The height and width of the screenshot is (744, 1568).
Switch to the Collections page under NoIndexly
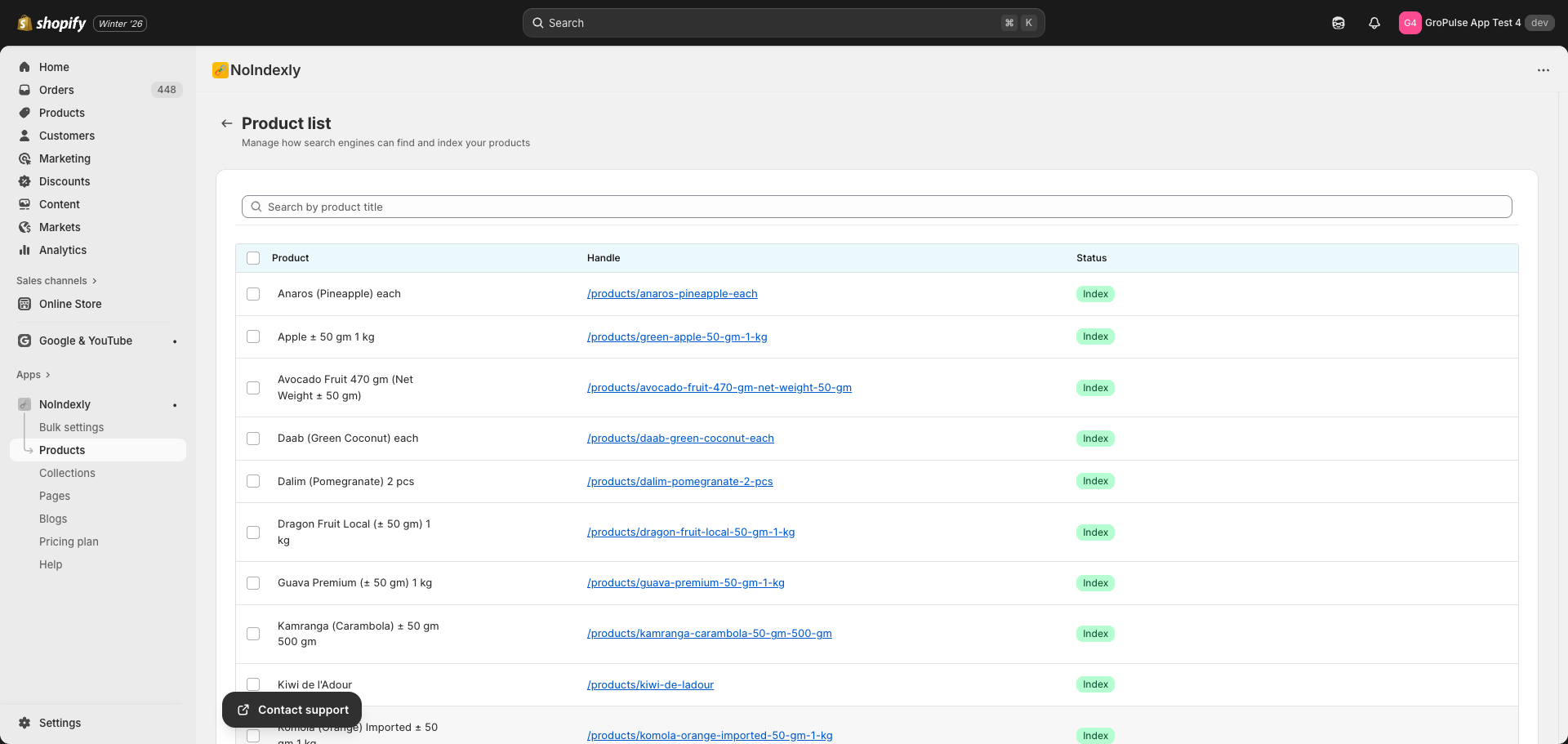(67, 473)
